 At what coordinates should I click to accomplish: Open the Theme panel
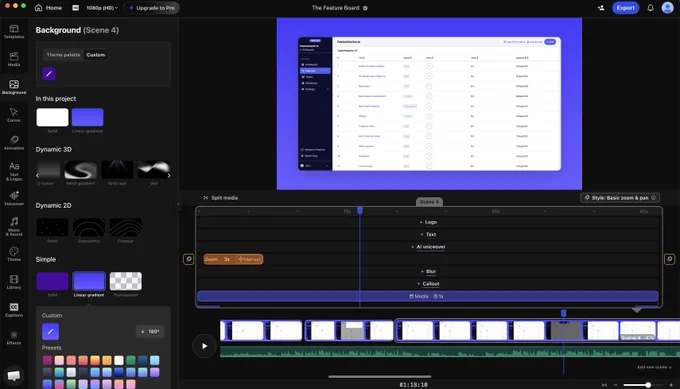[14, 254]
